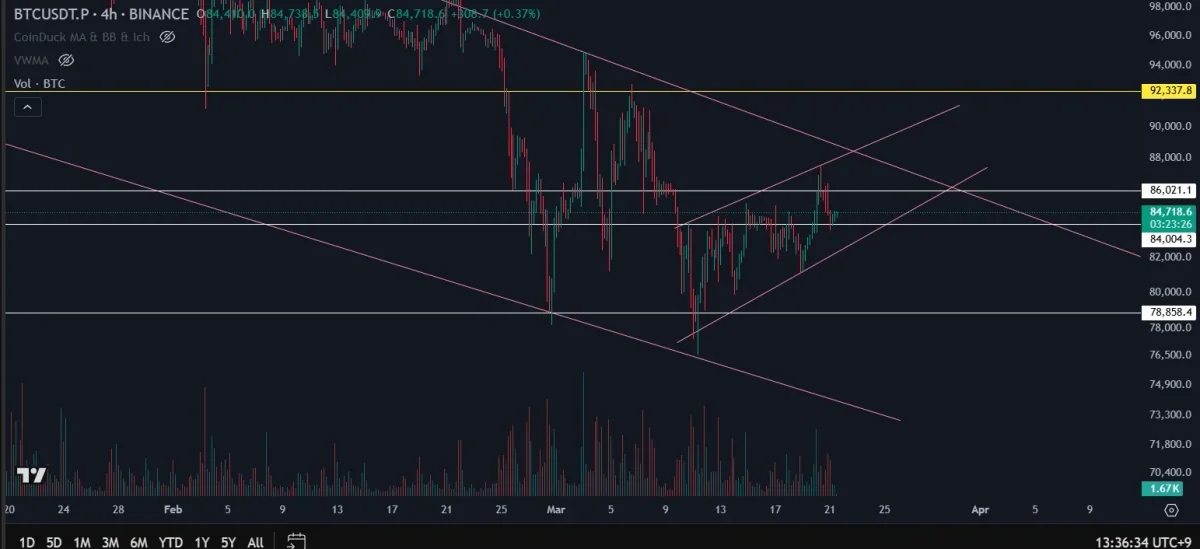Click the 76,500.0 price axis label
This screenshot has width=1200, height=549.
pyautogui.click(x=1169, y=355)
